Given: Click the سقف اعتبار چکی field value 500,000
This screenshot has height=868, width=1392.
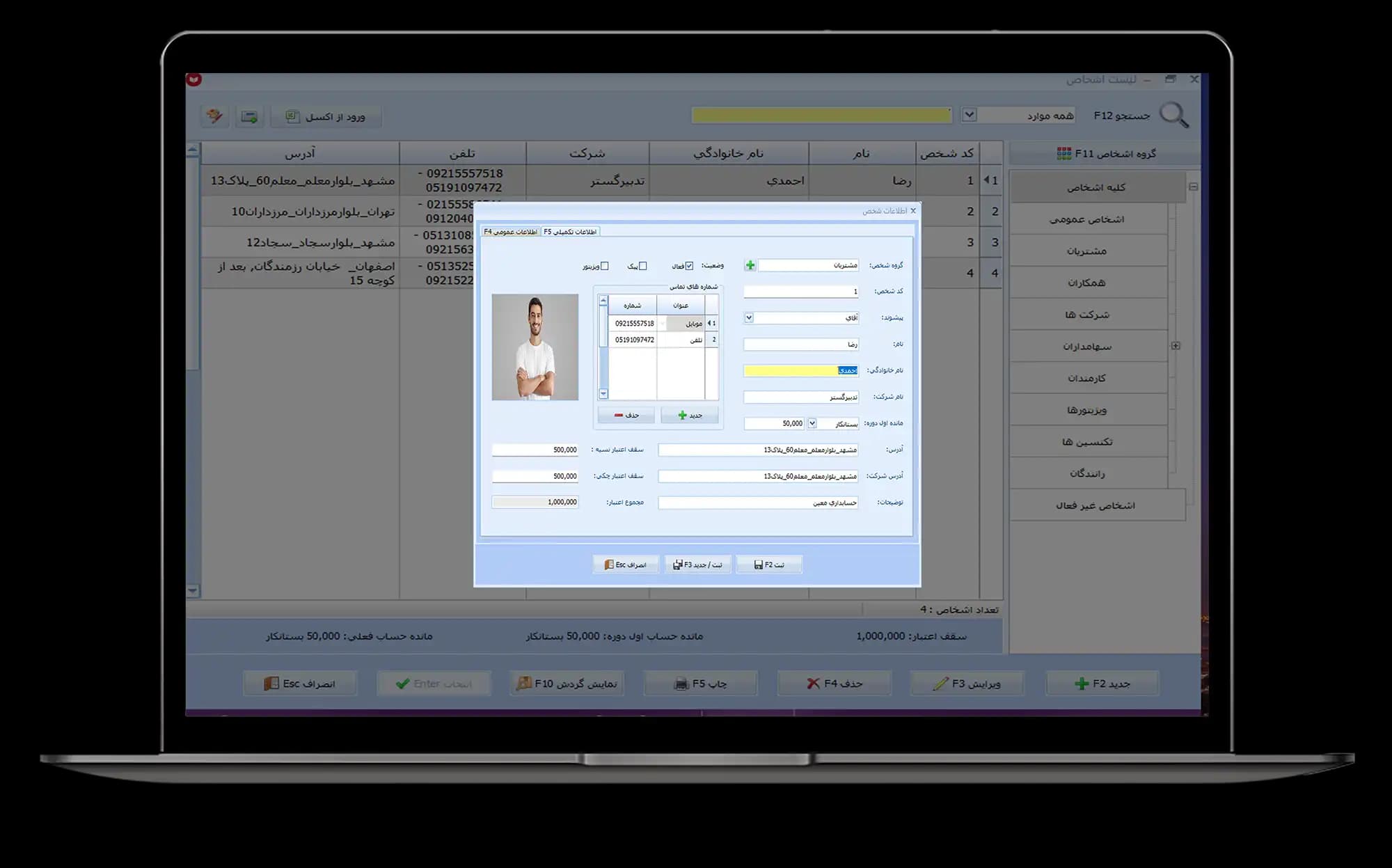Looking at the screenshot, I should point(535,476).
